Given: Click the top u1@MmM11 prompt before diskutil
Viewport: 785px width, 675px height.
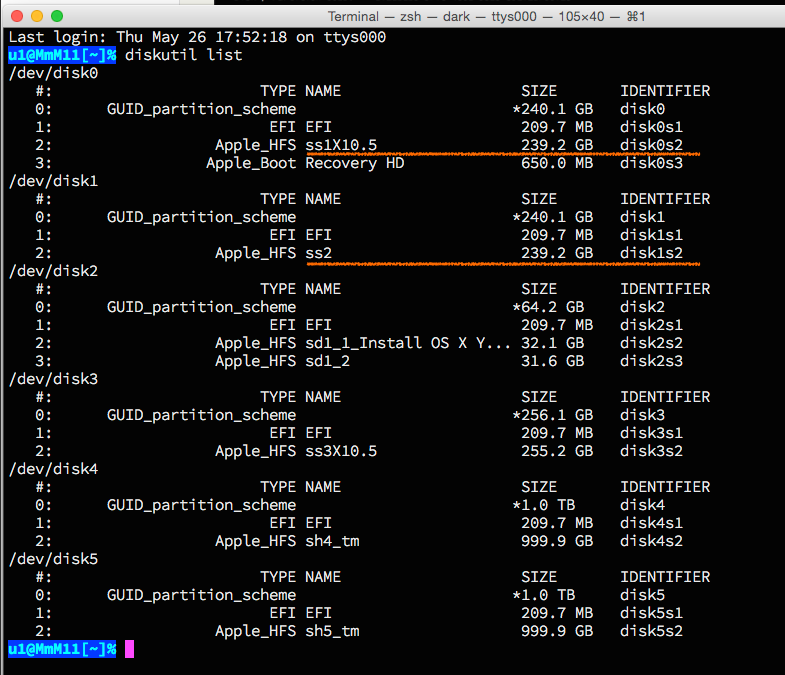Looking at the screenshot, I should (x=62, y=55).
